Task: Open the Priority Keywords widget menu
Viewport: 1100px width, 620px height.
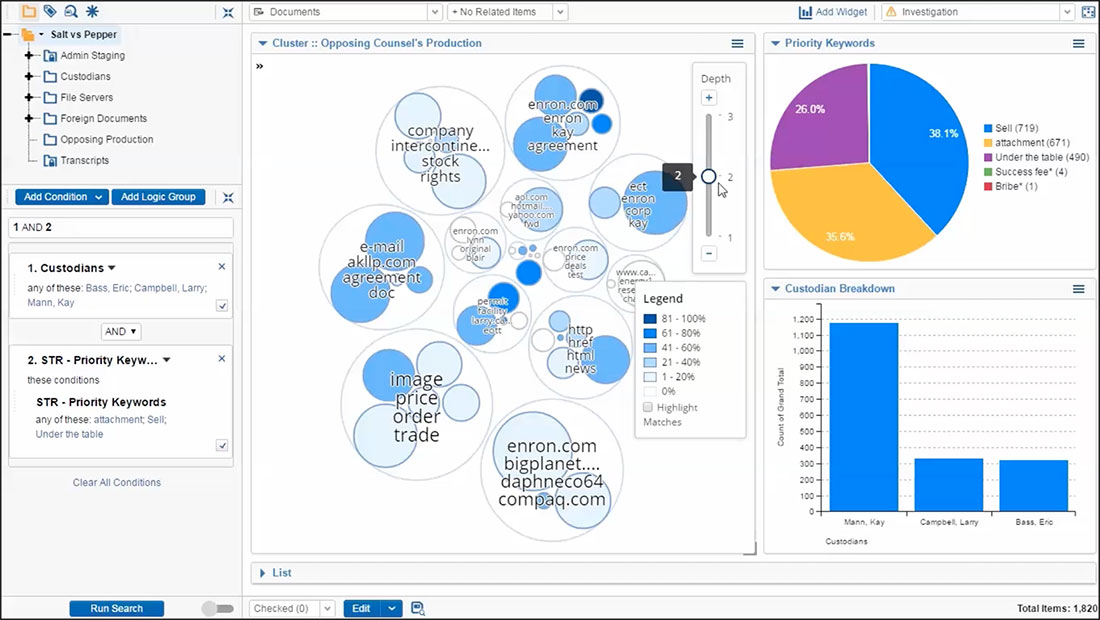Action: coord(1079,44)
